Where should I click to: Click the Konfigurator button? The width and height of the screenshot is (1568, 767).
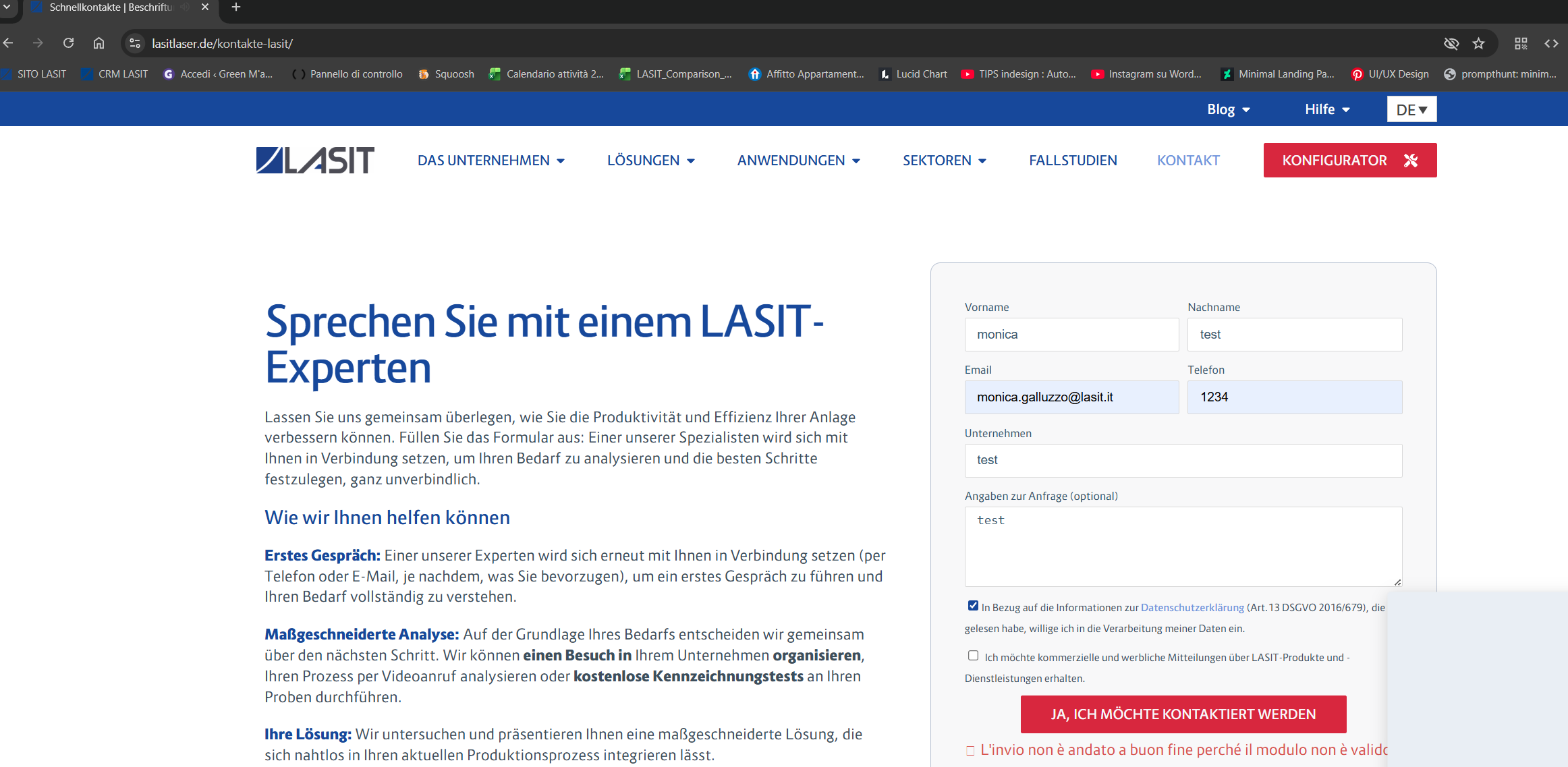tap(1349, 161)
